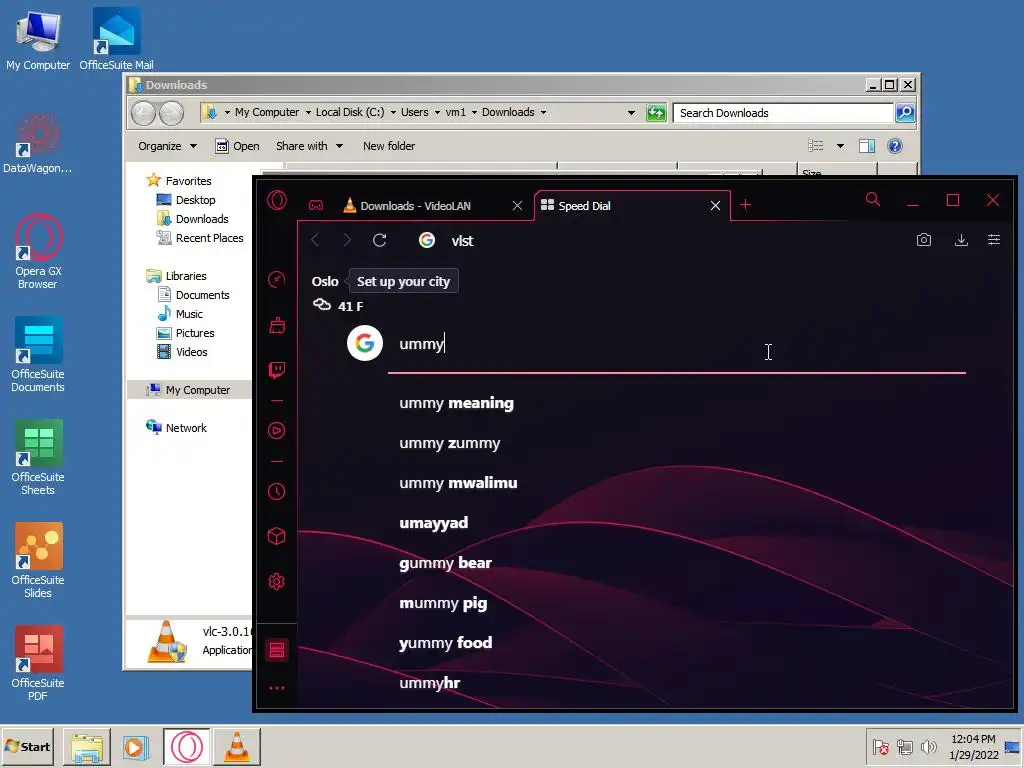Open the volume icon in system tray
This screenshot has height=768, width=1024.
(928, 746)
